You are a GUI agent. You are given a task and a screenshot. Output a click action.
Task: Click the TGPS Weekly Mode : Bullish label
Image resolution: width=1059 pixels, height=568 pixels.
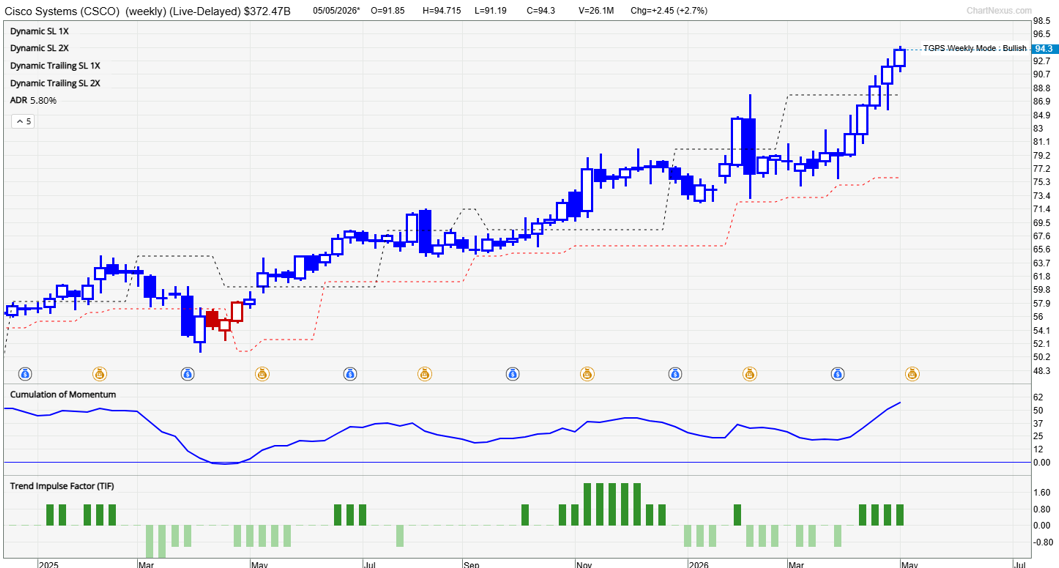click(975, 49)
